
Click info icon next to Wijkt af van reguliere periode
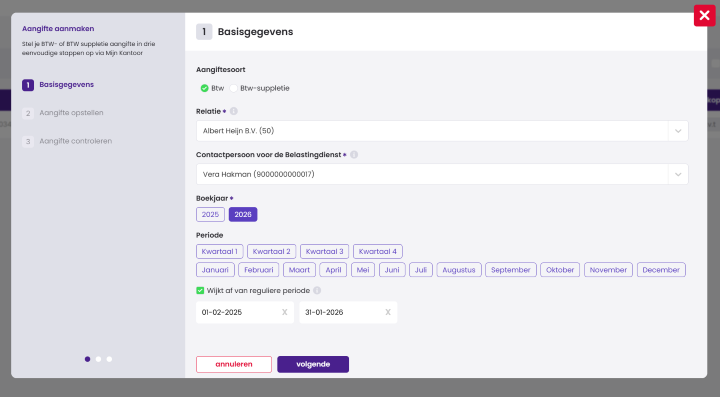[x=317, y=291]
